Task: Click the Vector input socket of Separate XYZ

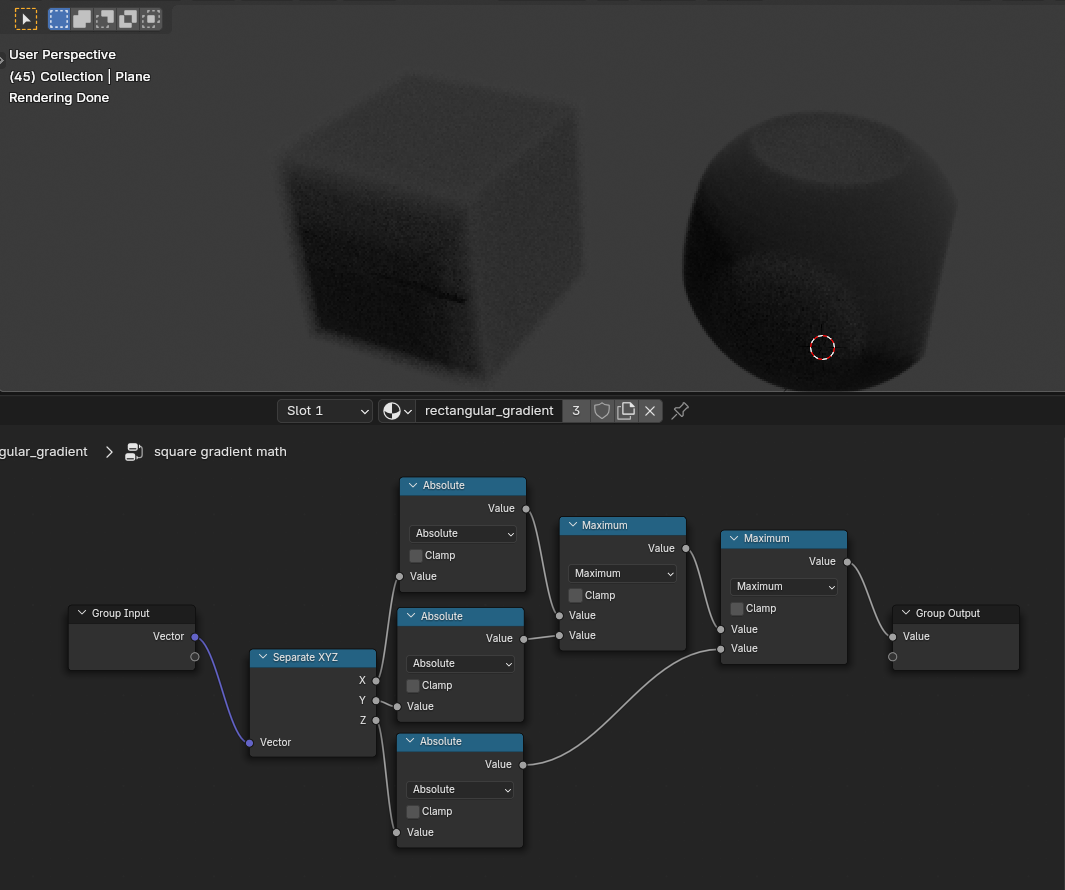Action: pyautogui.click(x=249, y=743)
